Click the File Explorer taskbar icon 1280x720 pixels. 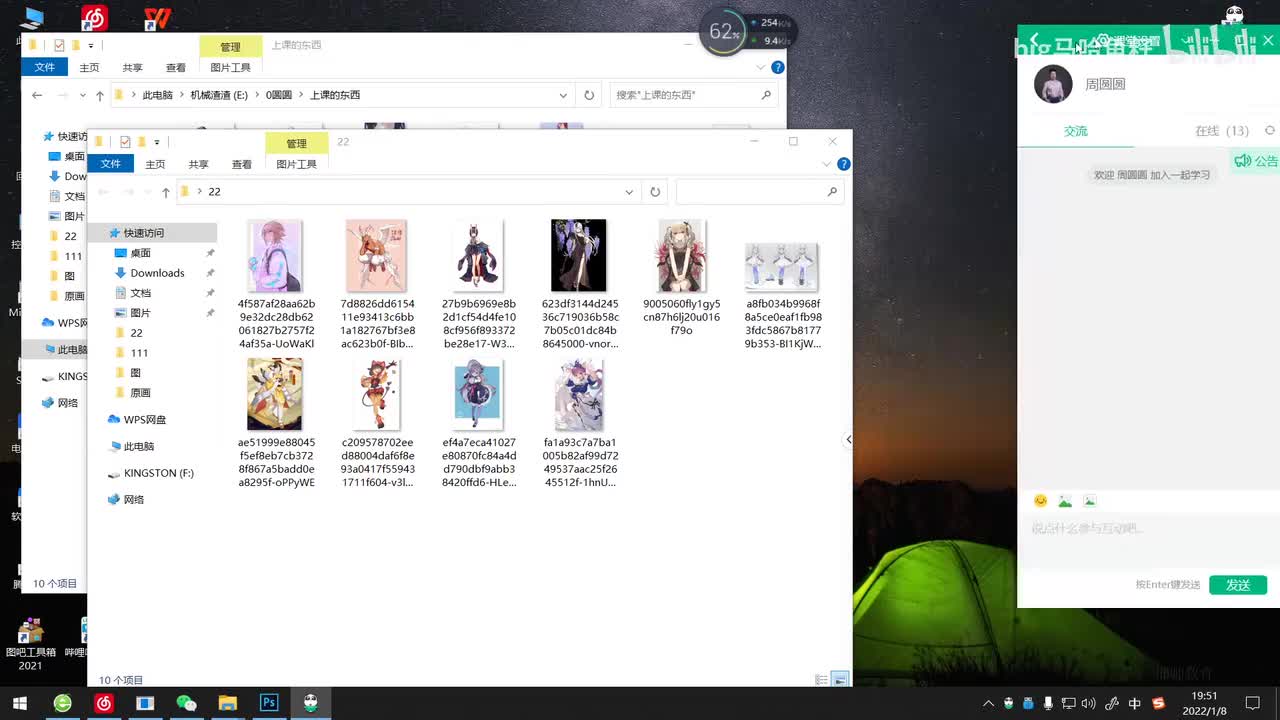228,703
